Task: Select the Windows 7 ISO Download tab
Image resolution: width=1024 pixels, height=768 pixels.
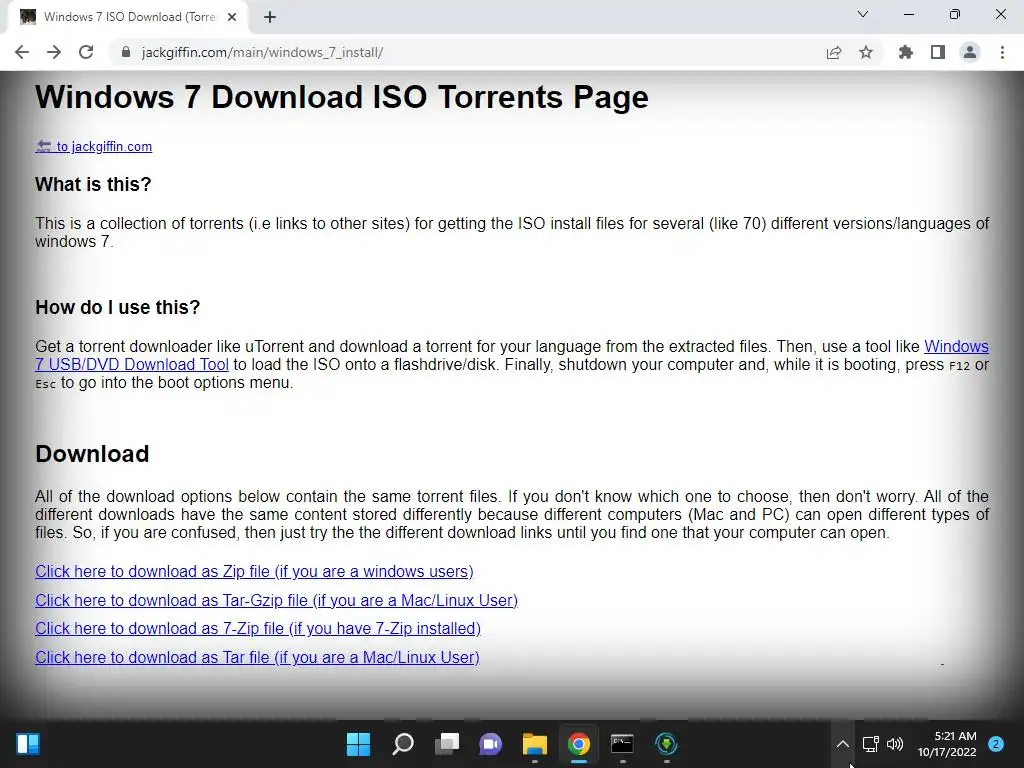Action: [x=128, y=17]
